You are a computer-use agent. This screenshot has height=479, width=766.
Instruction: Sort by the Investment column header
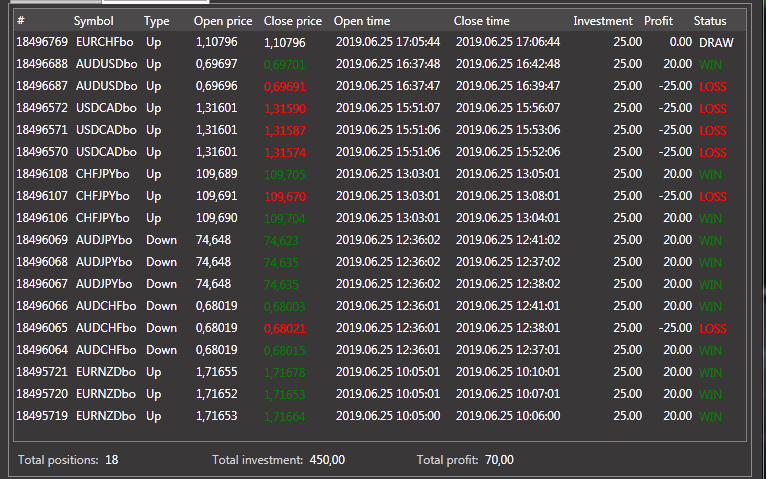tap(603, 21)
